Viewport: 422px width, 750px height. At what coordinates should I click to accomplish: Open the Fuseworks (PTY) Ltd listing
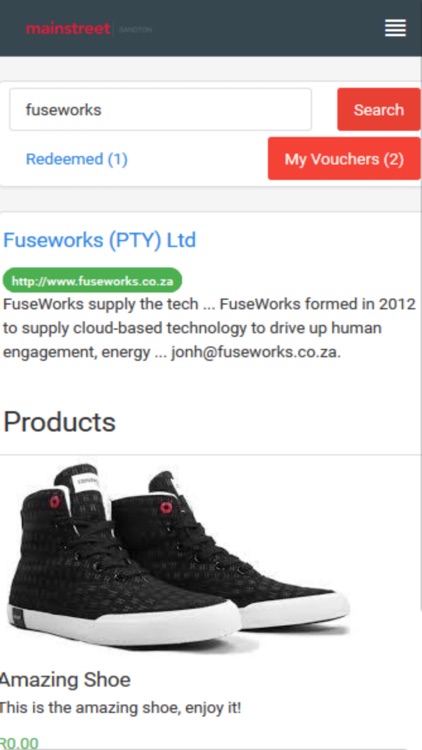click(100, 240)
